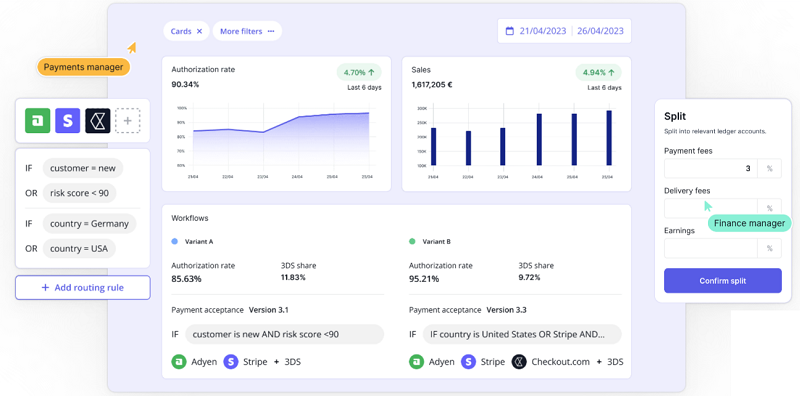Image resolution: width=800 pixels, height=396 pixels.
Task: Click the percent sign beside Earnings
Action: click(x=769, y=249)
